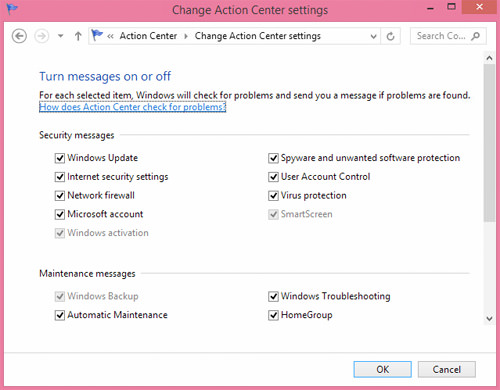Viewport: 500px width, 390px height.
Task: Toggle the HomeGroup checkbox
Action: 273,315
